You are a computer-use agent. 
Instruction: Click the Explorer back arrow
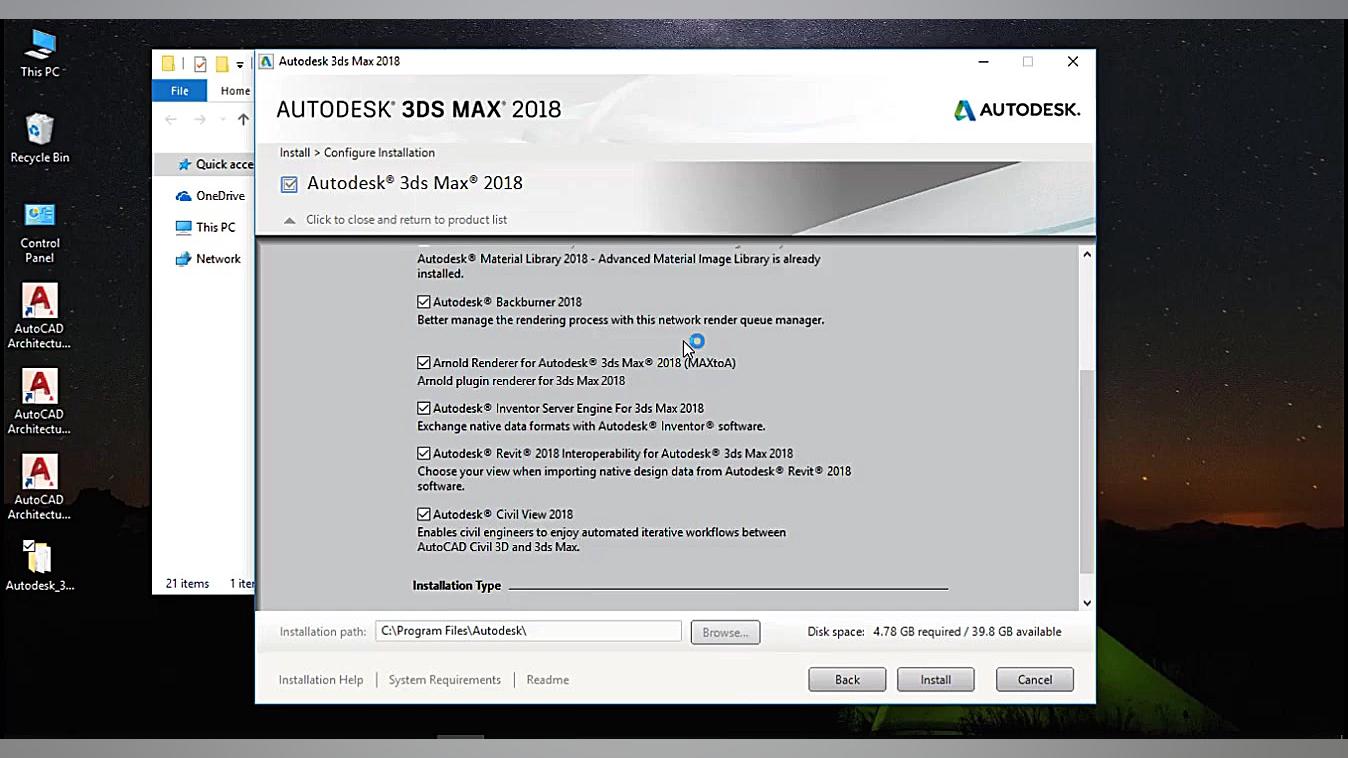click(x=171, y=119)
